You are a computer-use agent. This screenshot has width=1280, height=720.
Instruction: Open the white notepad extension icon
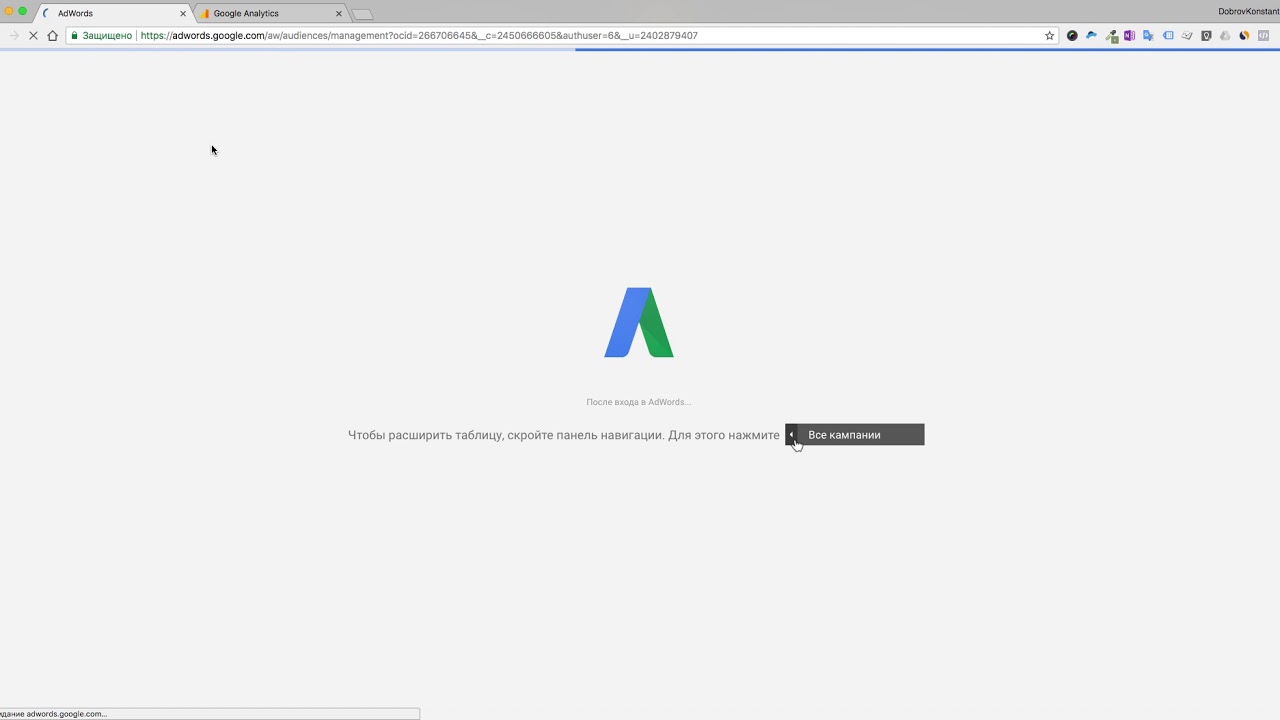(x=1187, y=35)
